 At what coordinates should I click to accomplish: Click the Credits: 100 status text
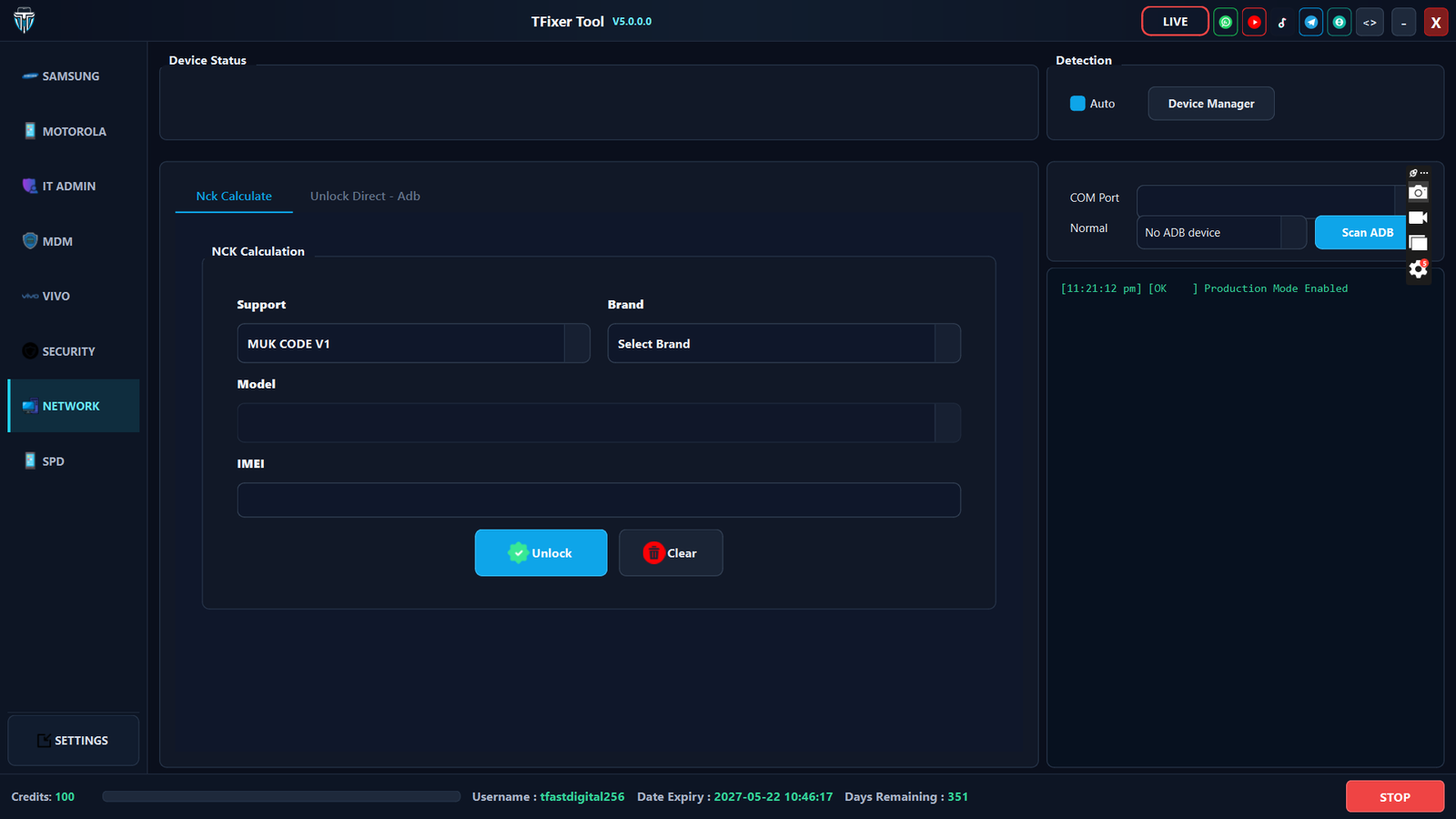[43, 796]
